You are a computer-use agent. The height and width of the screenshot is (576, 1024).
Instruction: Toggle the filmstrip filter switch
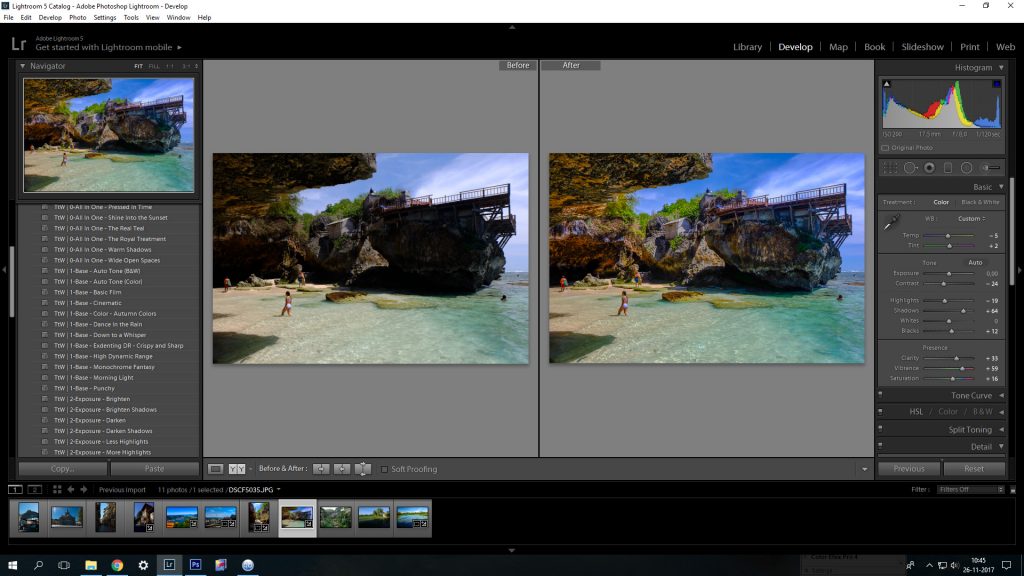pos(1013,490)
